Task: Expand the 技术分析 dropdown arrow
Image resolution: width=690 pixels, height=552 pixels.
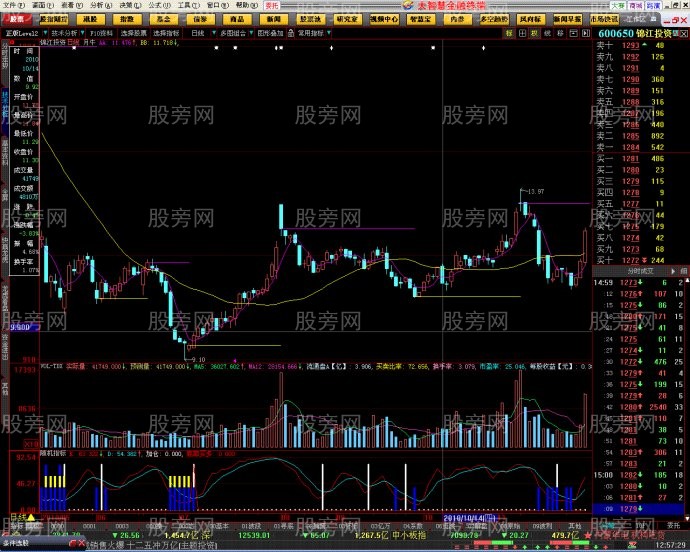Action: pos(82,33)
